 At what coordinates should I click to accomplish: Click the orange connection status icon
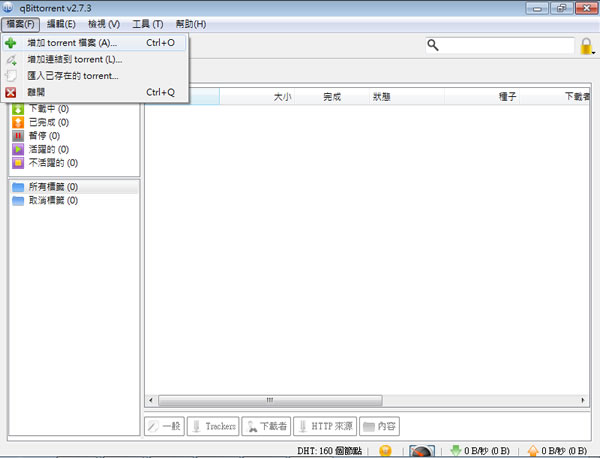pyautogui.click(x=385, y=451)
